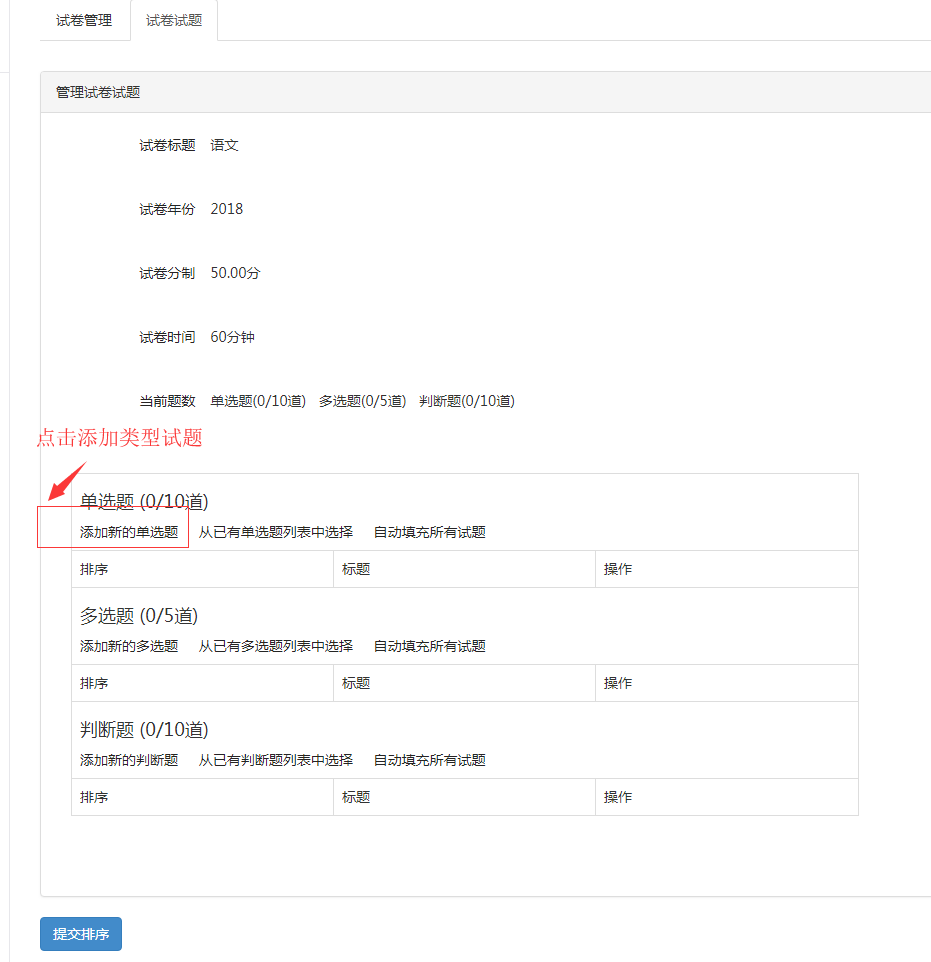Open the 添加新的单选题 link
The image size is (931, 962).
(x=129, y=532)
